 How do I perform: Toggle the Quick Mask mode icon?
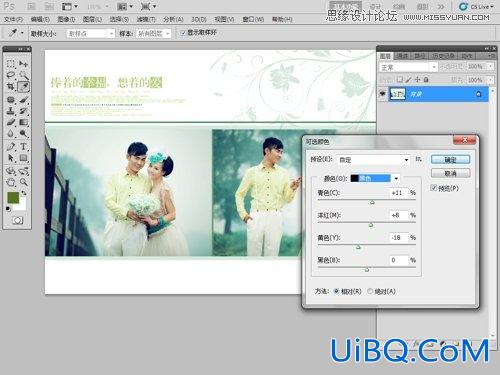tap(17, 220)
